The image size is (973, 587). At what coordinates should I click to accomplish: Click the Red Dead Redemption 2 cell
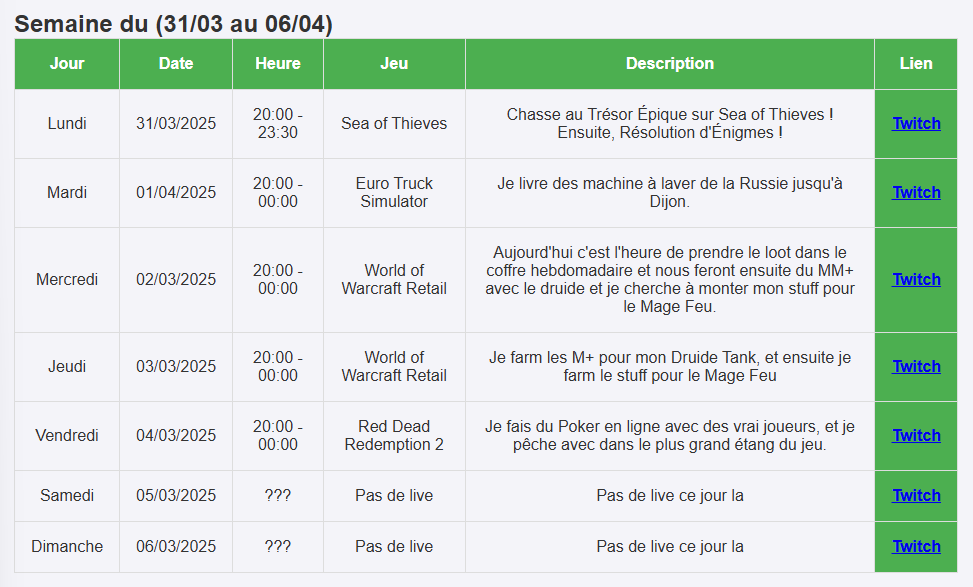pos(394,436)
